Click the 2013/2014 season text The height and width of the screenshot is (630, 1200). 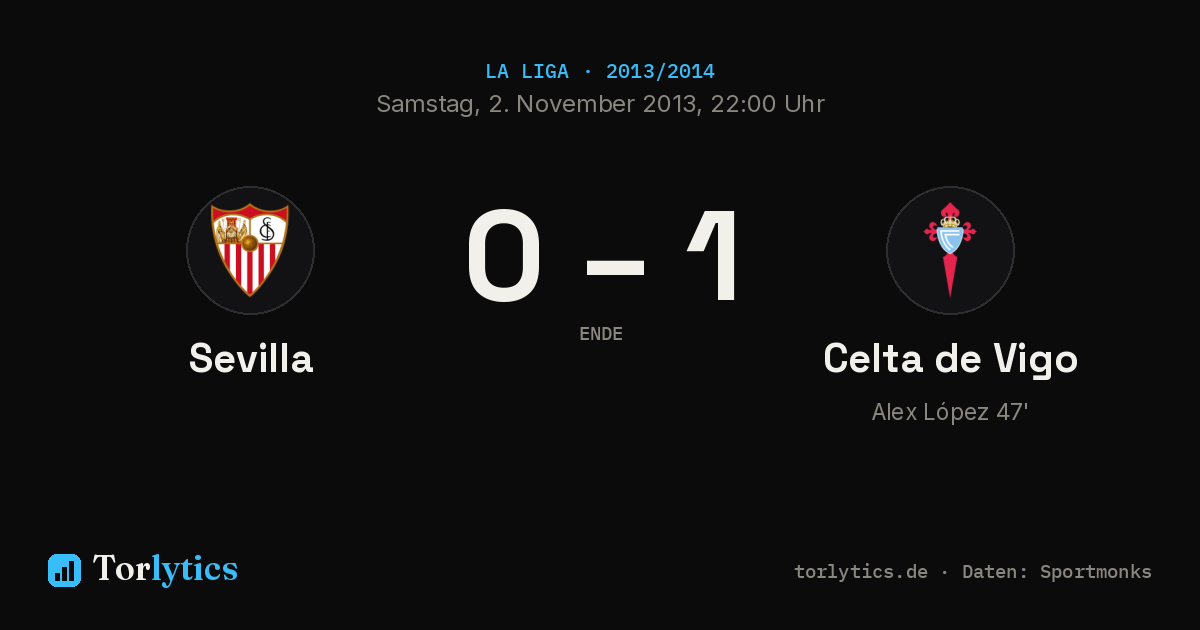660,72
